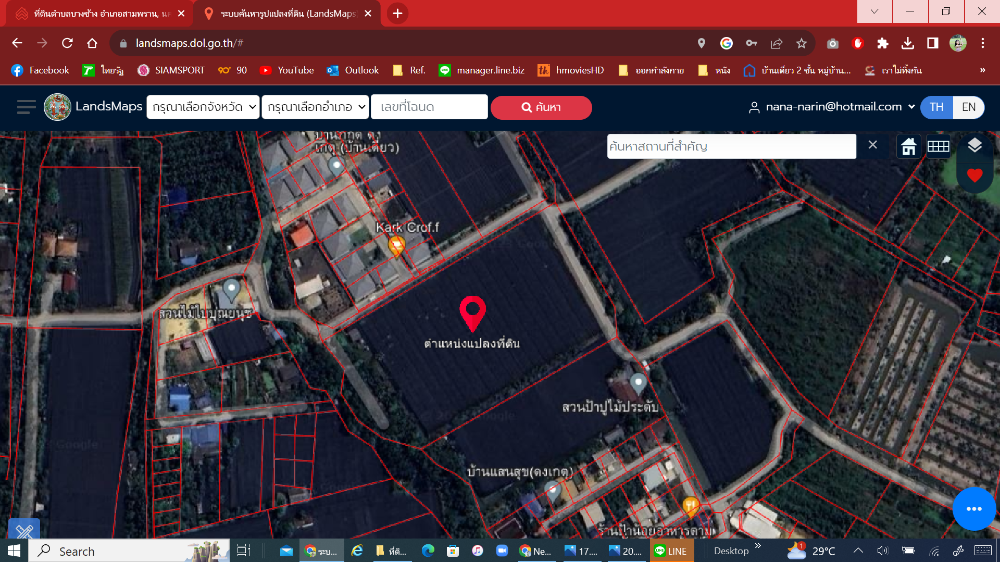Click the red parcel location pin
1000x562 pixels.
(x=472, y=313)
